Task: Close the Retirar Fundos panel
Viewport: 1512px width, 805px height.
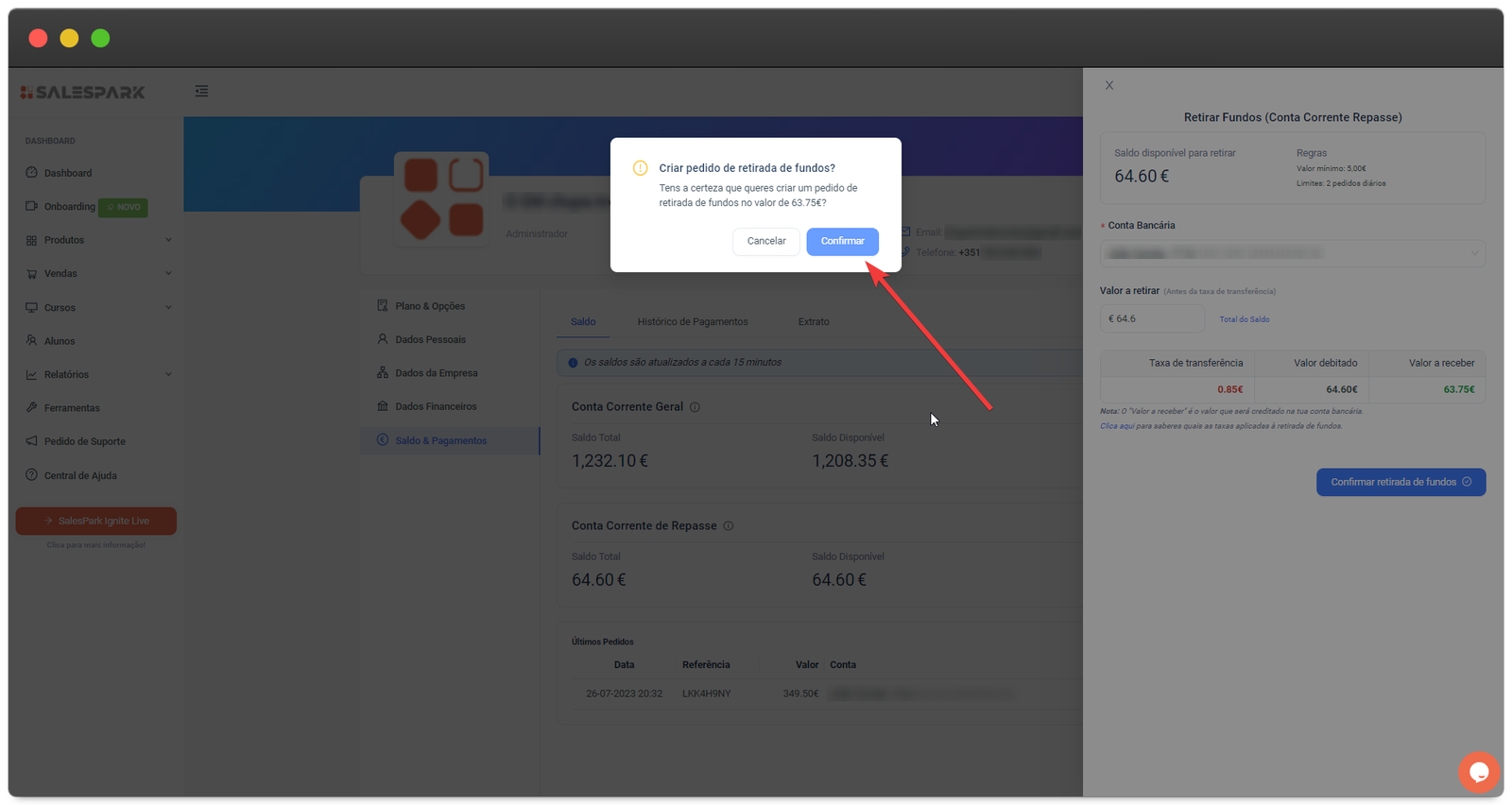Action: (x=1109, y=85)
